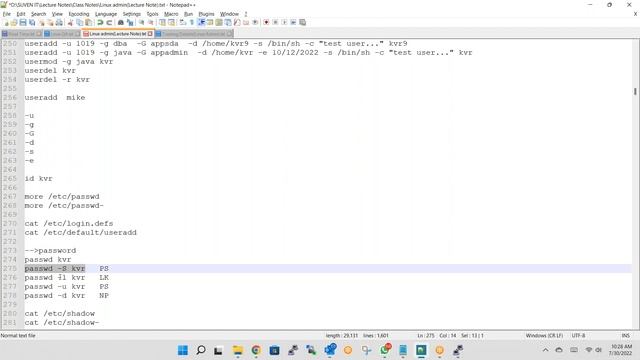The height and width of the screenshot is (360, 640).
Task: Open the View menu
Action: [57, 14]
